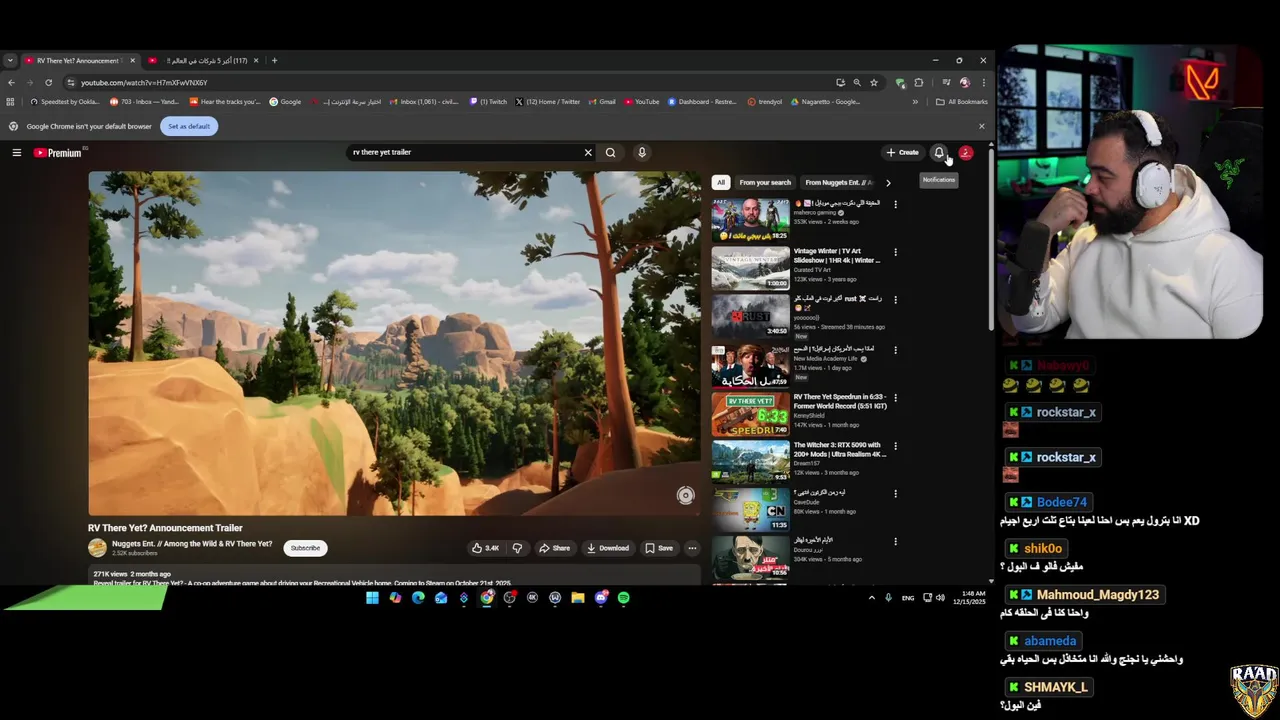Expand hidden bookmarks with chevron
This screenshot has width=1280, height=720.
(x=915, y=101)
